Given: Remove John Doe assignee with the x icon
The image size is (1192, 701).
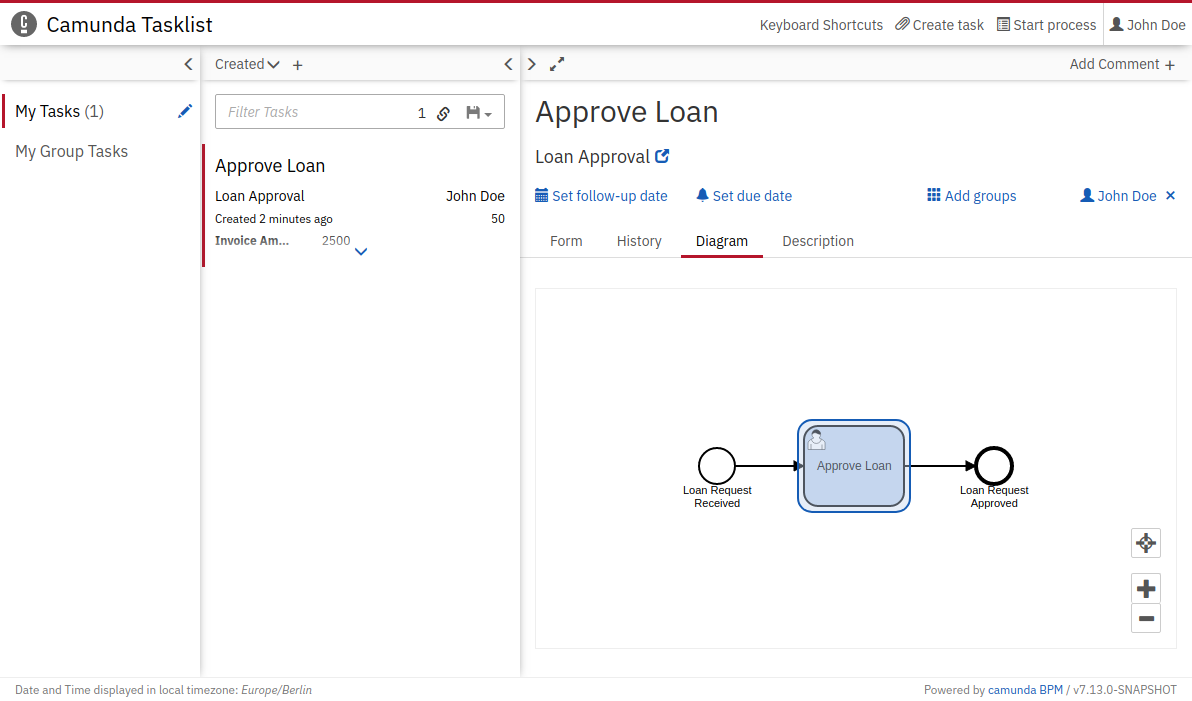Looking at the screenshot, I should (x=1171, y=196).
